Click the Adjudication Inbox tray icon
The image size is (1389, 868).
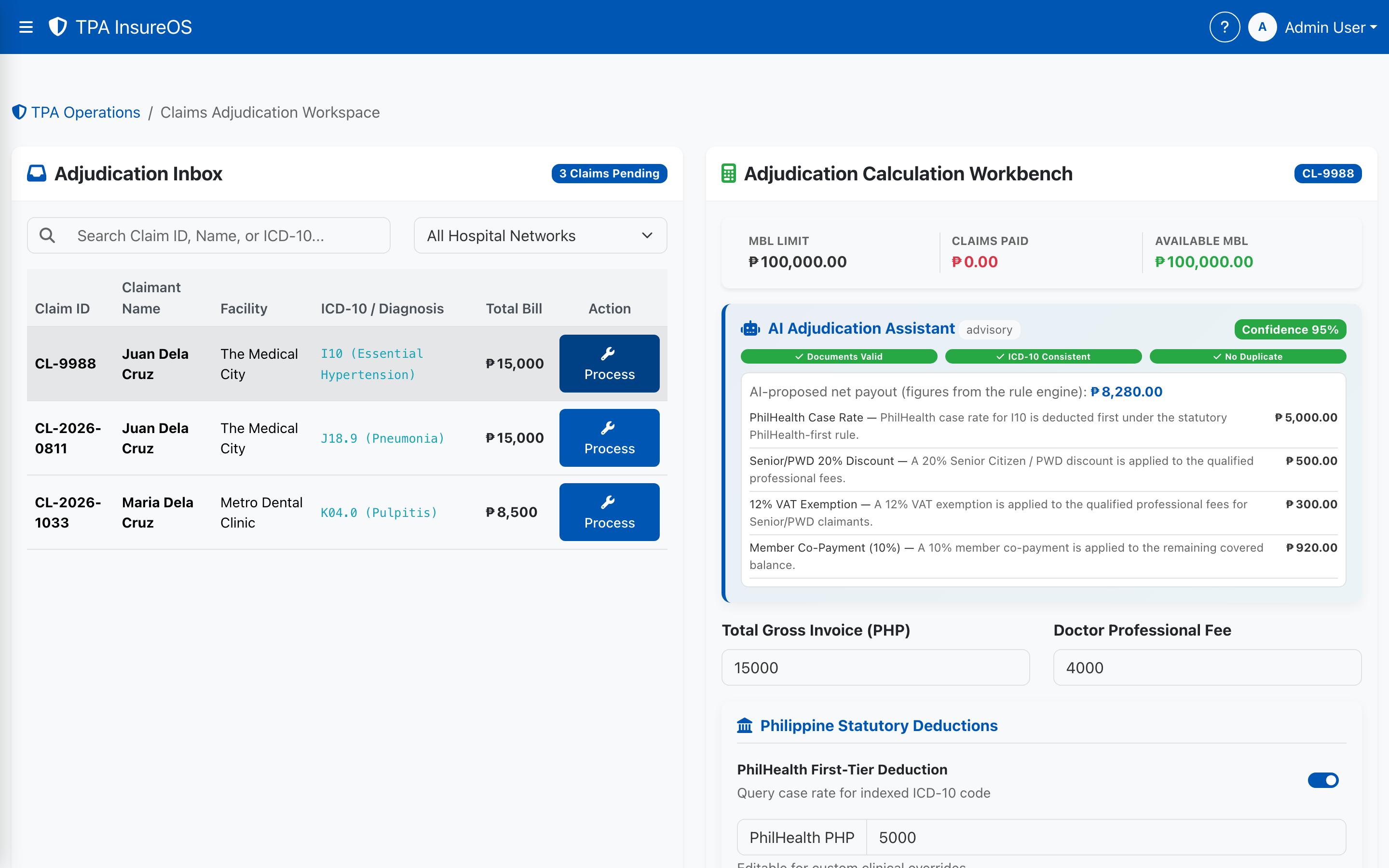pyautogui.click(x=37, y=174)
